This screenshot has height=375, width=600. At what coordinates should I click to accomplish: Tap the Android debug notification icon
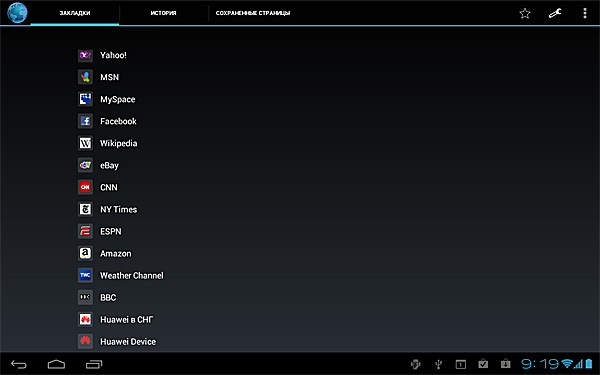[x=416, y=364]
